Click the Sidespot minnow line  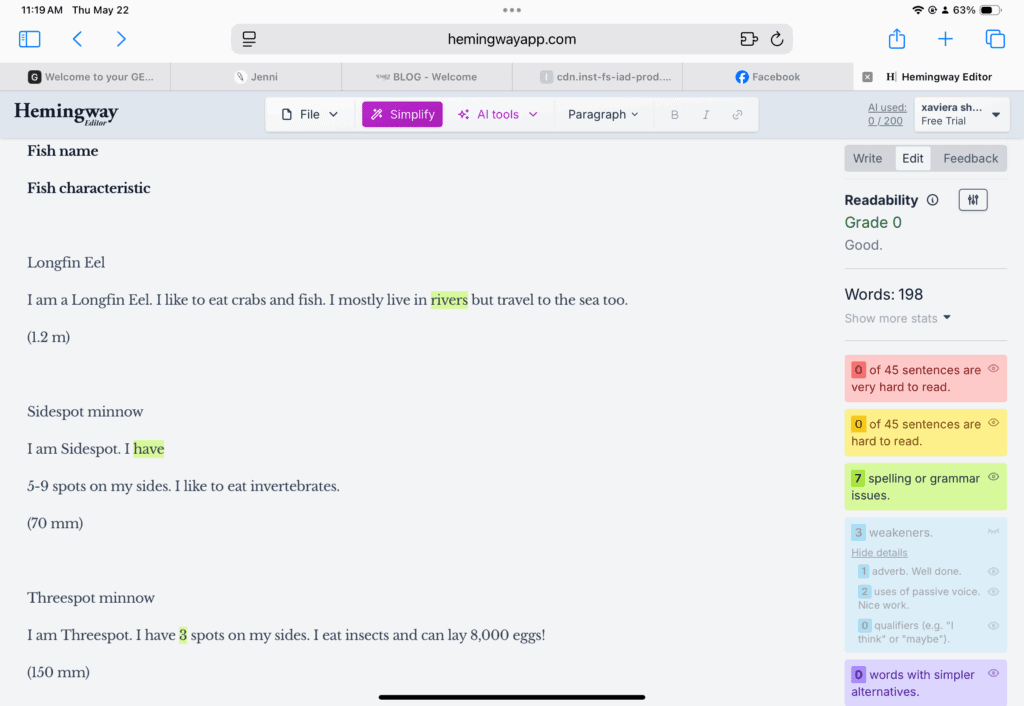coord(85,412)
